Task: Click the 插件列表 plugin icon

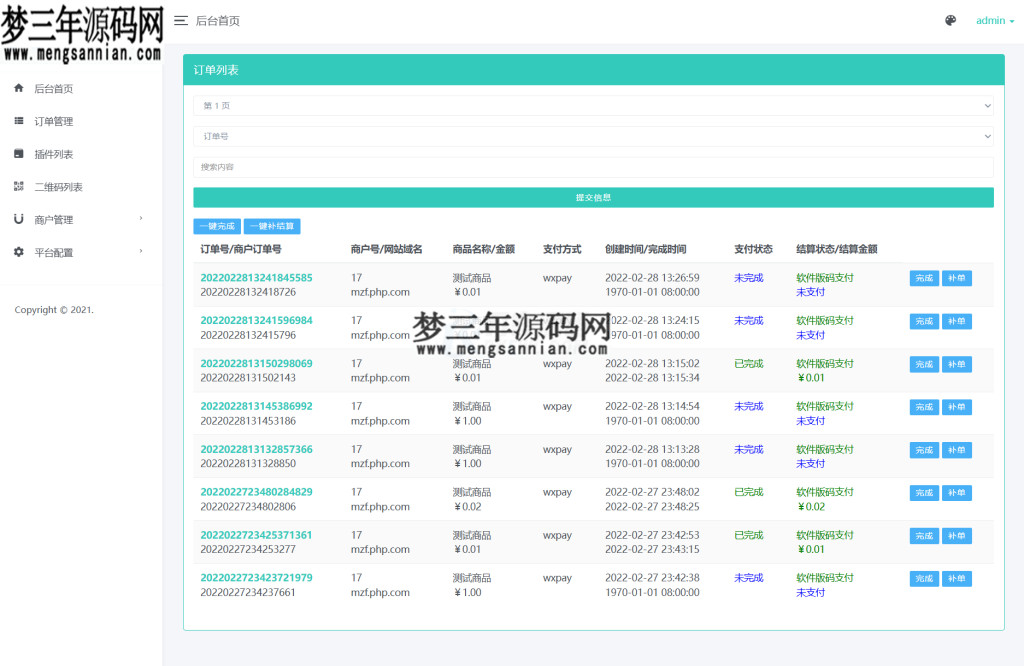Action: (x=18, y=154)
